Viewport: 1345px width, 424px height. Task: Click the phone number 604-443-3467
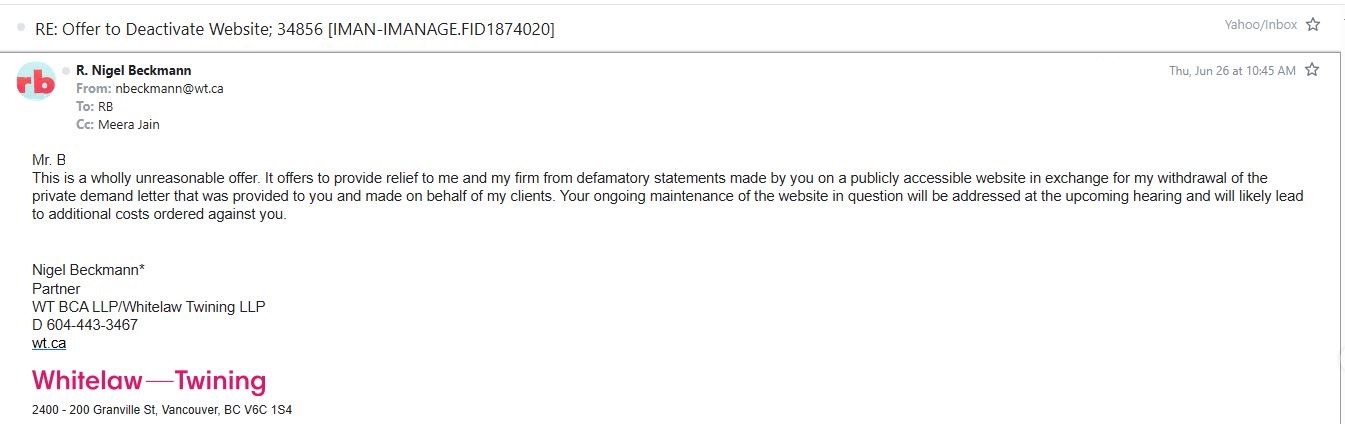pos(92,325)
